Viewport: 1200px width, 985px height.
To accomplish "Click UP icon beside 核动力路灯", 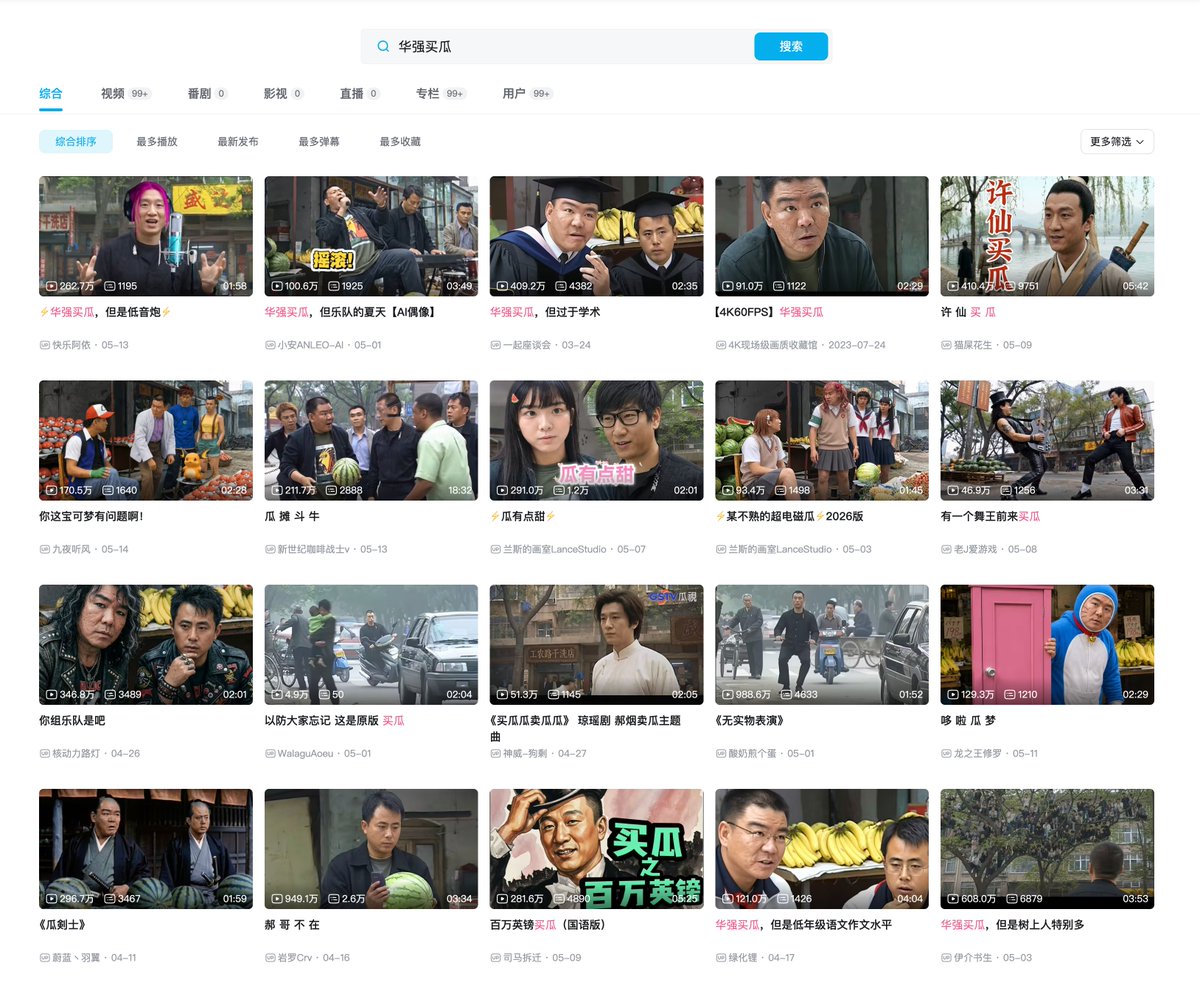I will pyautogui.click(x=45, y=753).
